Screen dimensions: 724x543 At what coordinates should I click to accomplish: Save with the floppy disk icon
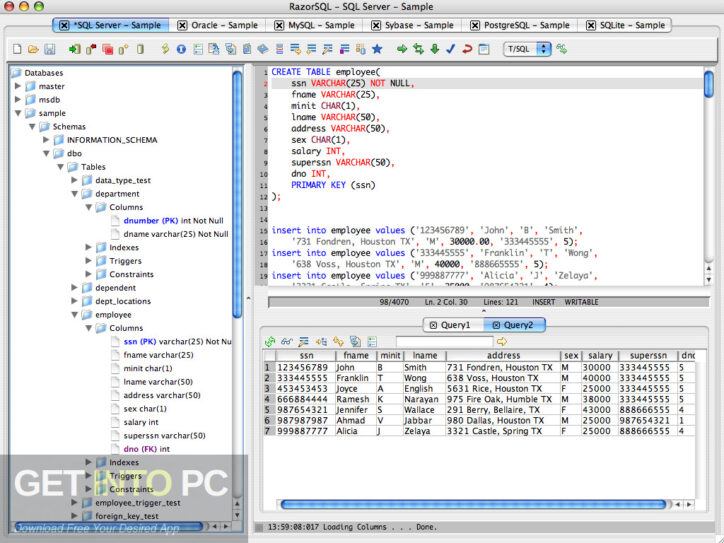tap(49, 49)
